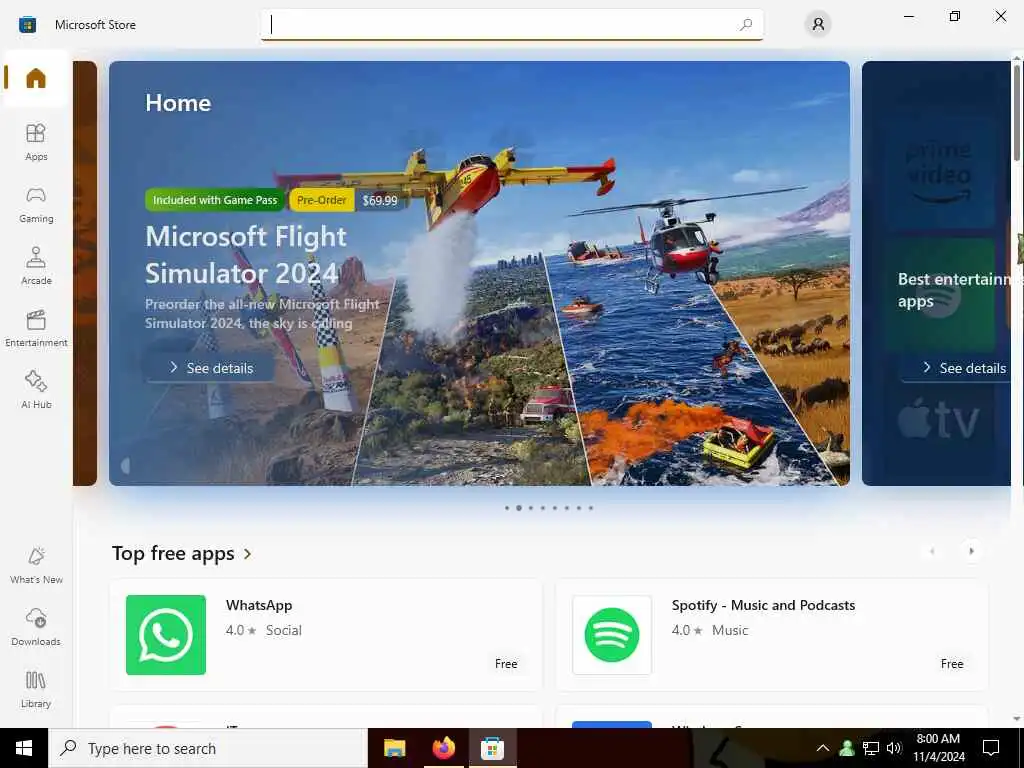This screenshot has width=1024, height=768.
Task: Open the network icon in system tray
Action: pos(871,748)
